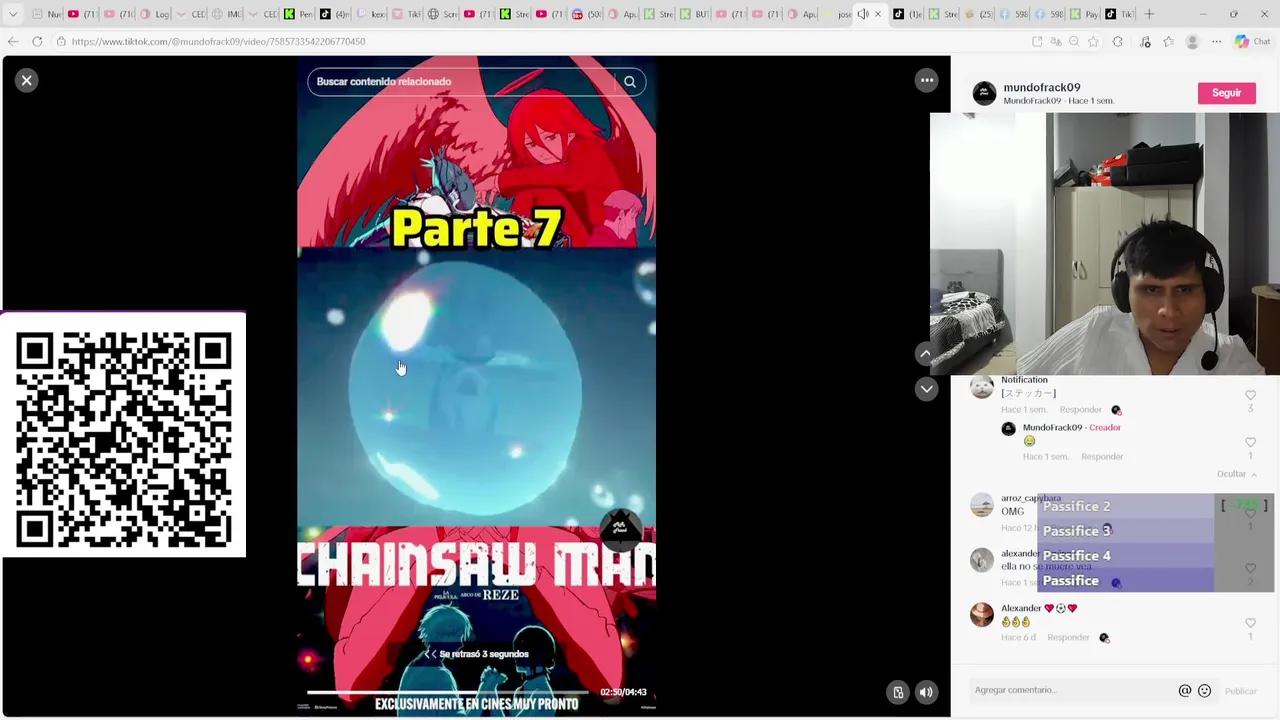Image resolution: width=1280 pixels, height=720 pixels.
Task: Mention a user with the @ icon
Action: point(1185,690)
